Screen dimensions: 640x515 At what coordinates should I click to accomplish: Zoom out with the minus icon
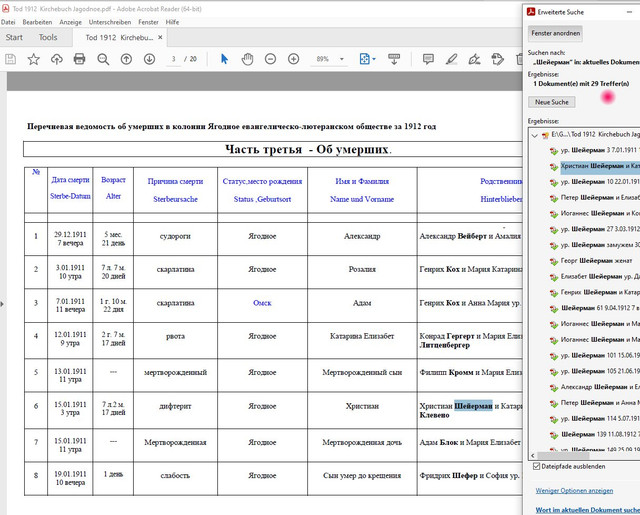(x=270, y=59)
